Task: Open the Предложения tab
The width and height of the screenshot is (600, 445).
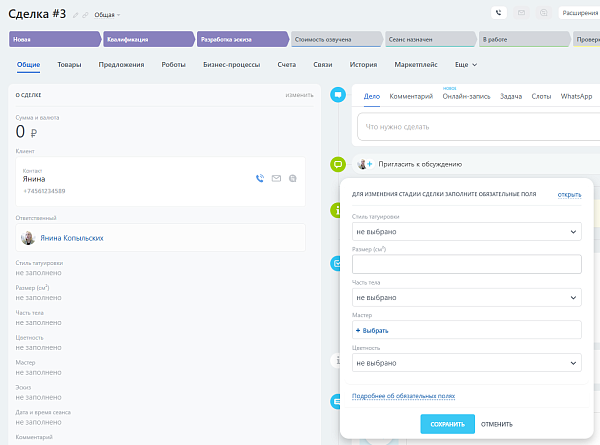Action: point(121,65)
